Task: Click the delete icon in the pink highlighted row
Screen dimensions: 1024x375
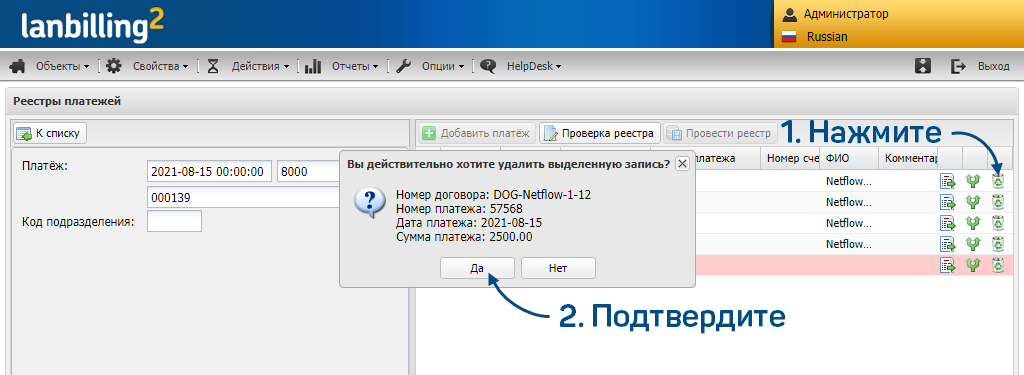Action: coord(998,265)
